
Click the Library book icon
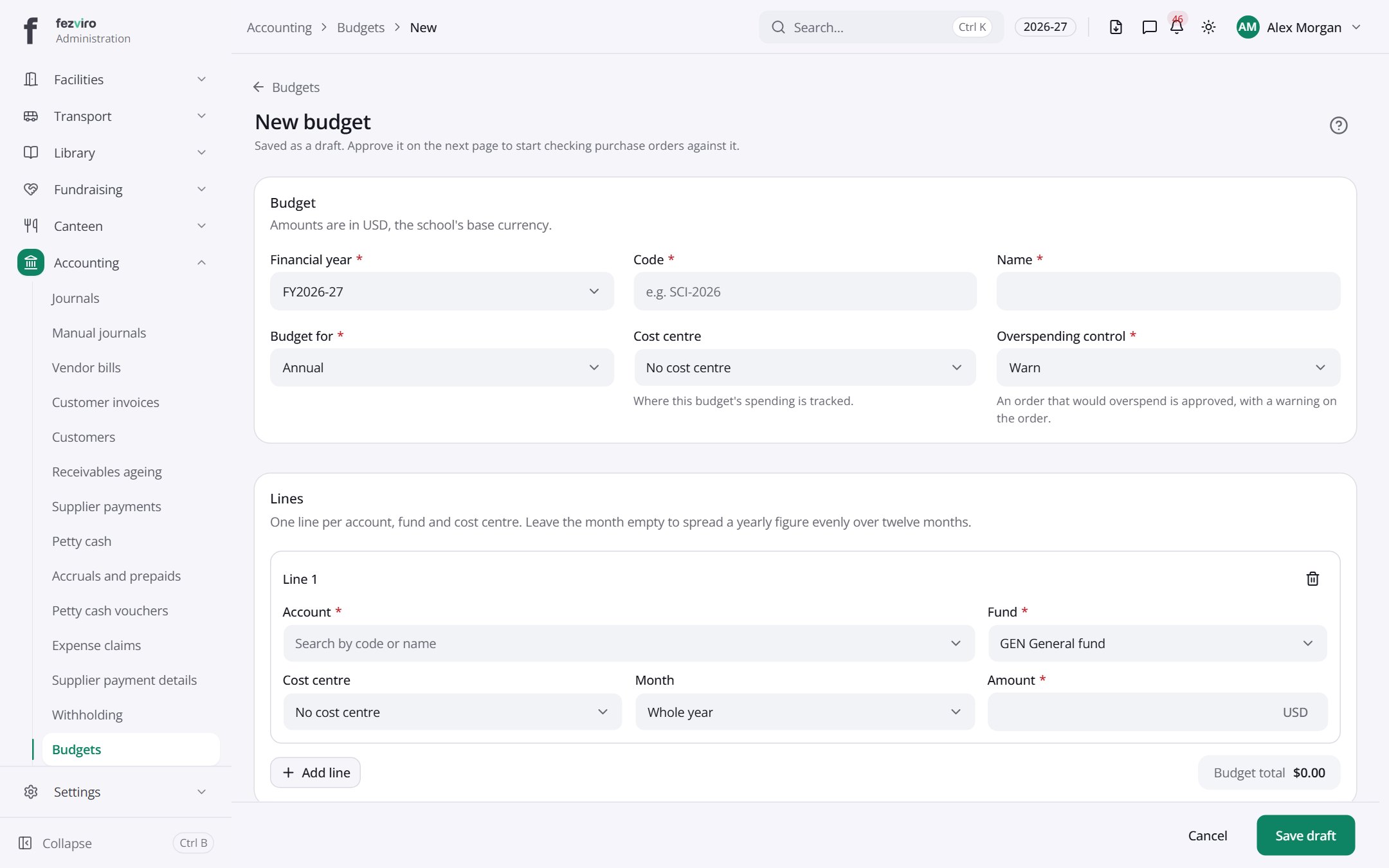[31, 152]
